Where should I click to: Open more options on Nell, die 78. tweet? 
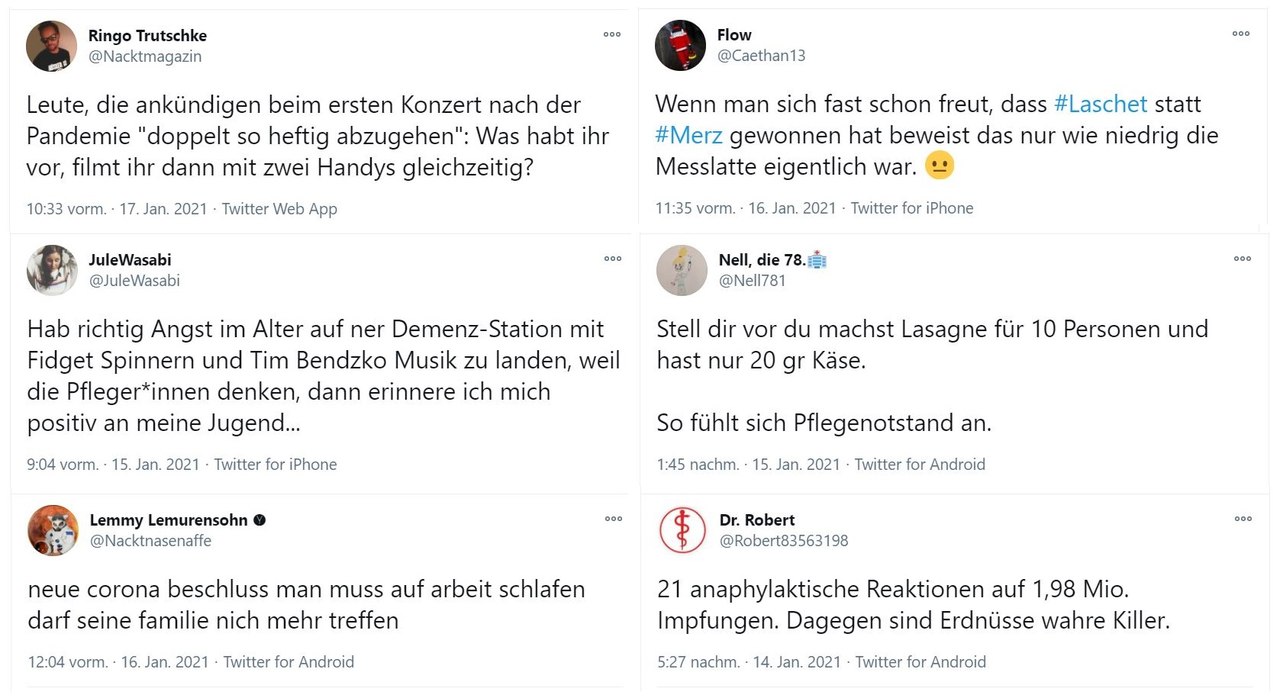tap(1242, 259)
